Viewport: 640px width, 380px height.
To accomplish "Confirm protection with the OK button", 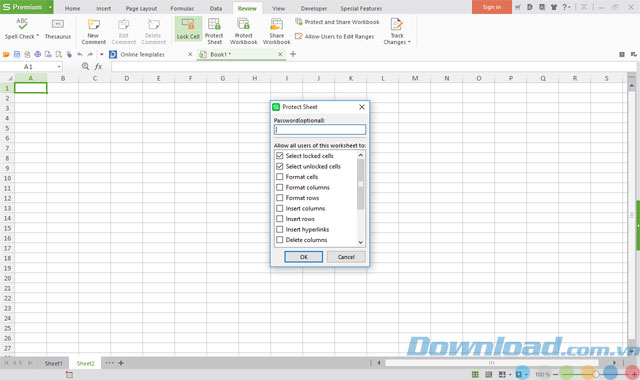I will pos(304,257).
